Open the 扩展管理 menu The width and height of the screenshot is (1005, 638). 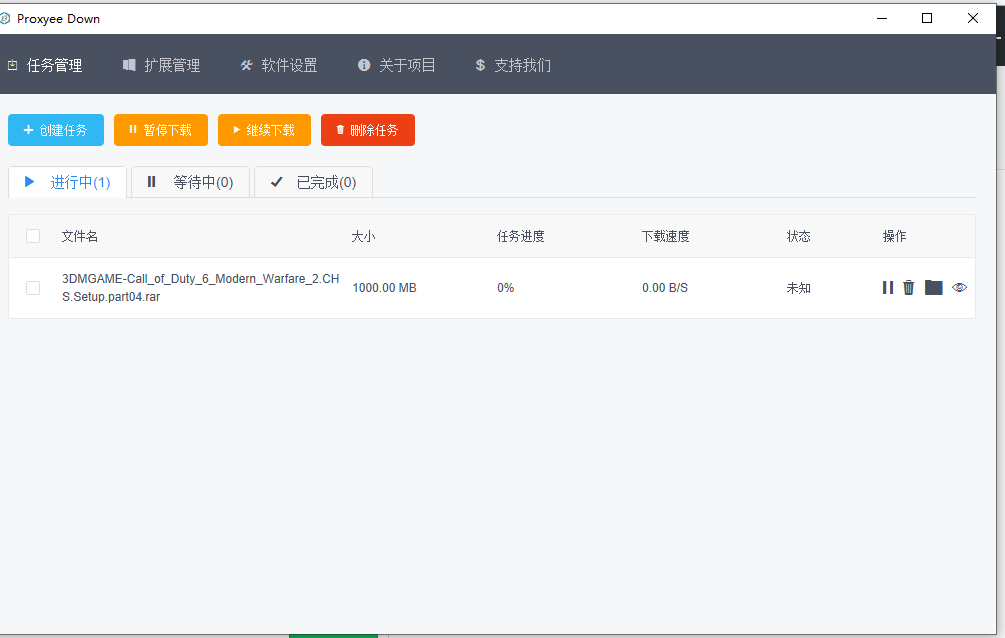pos(162,65)
